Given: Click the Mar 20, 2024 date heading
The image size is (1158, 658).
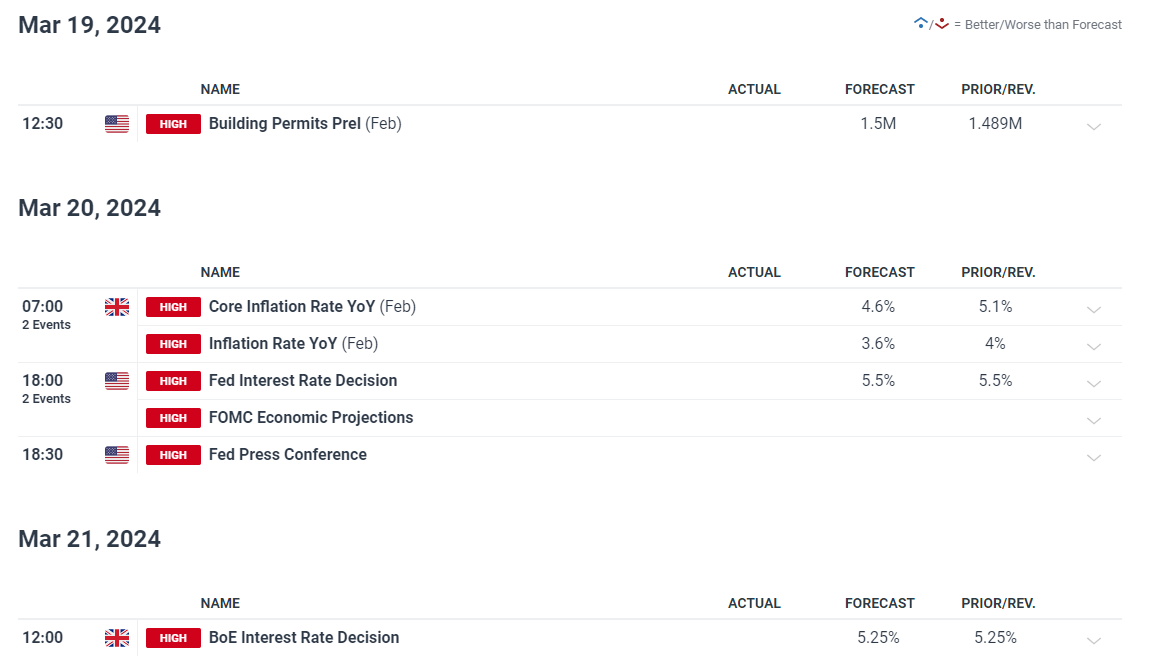Looking at the screenshot, I should [89, 208].
